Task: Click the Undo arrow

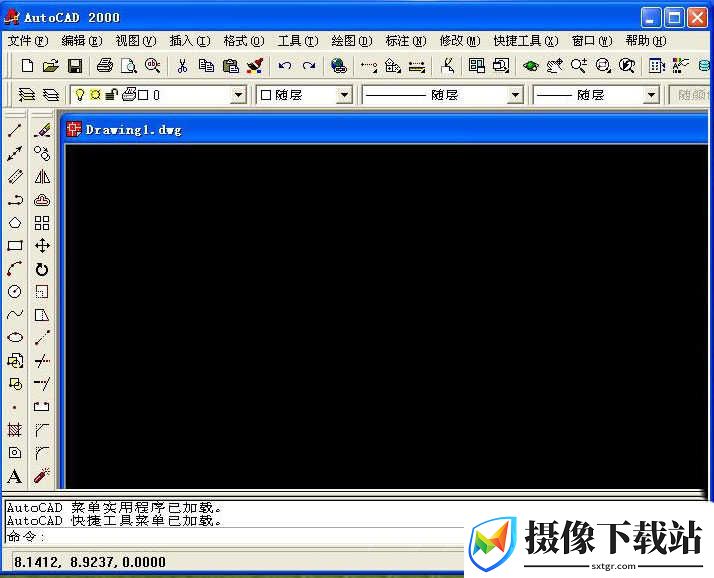Action: click(x=285, y=66)
